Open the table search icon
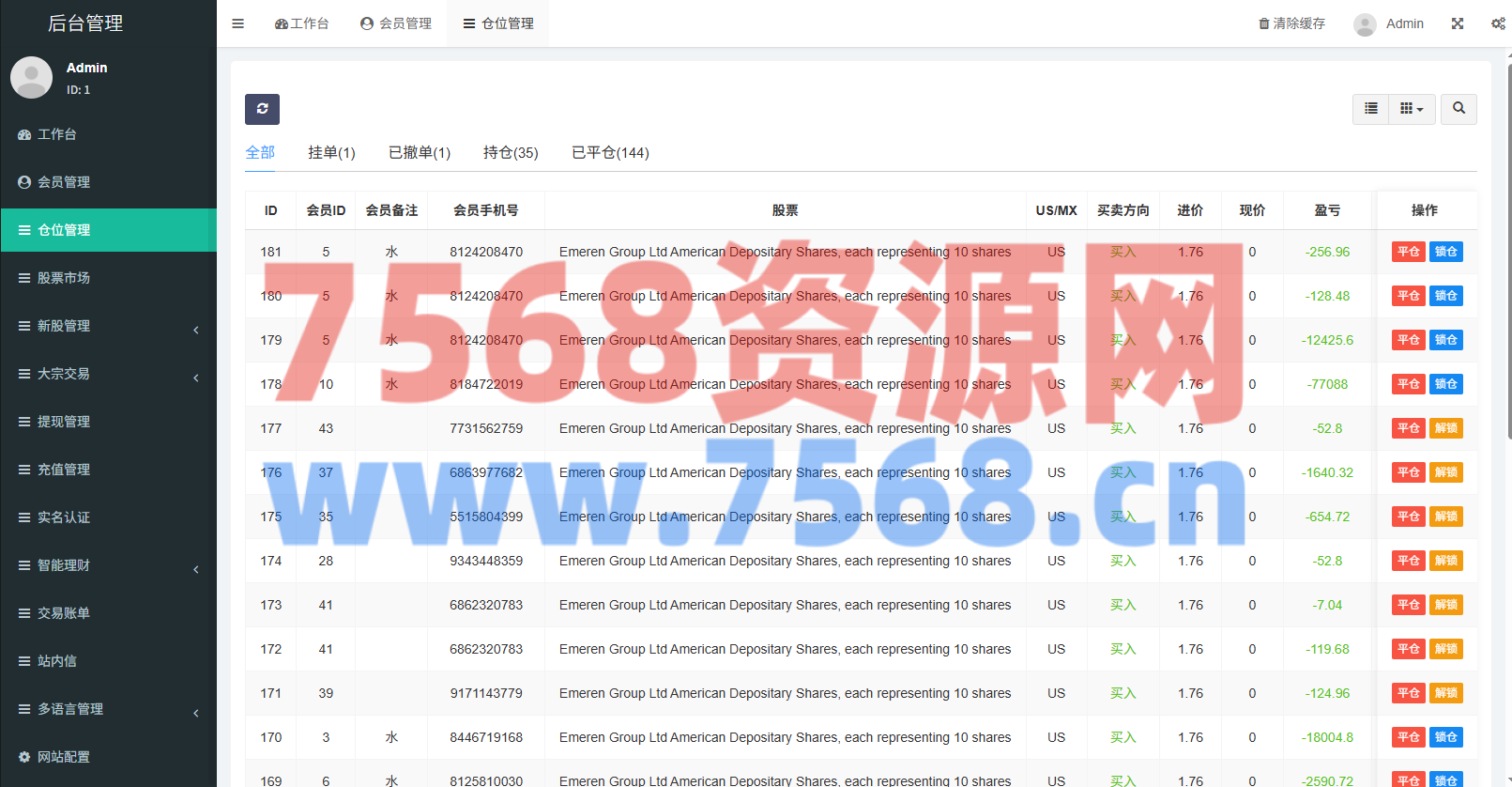1512x787 pixels. (1459, 109)
